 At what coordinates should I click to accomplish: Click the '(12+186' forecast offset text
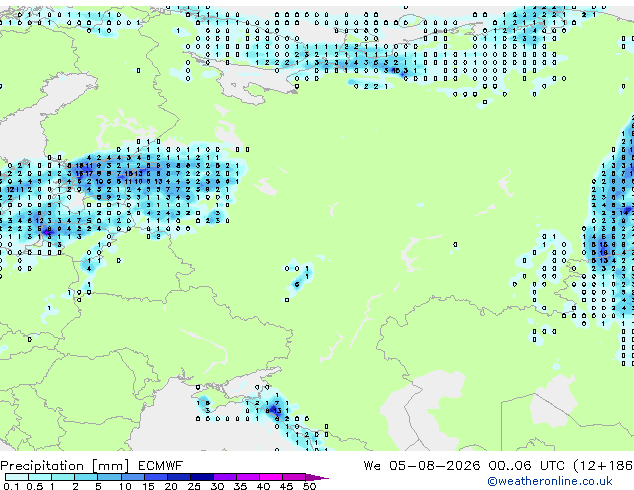[x=603, y=466]
